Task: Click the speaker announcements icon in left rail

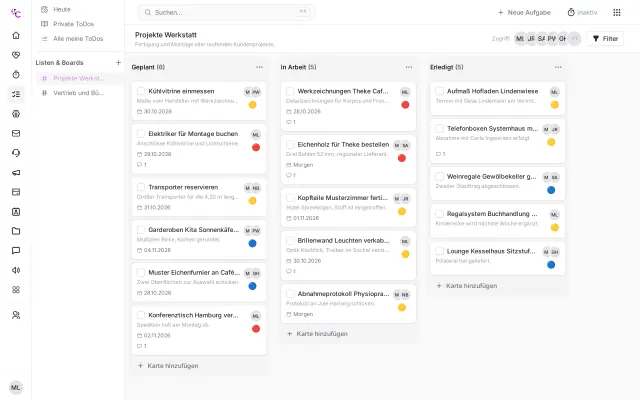Action: pyautogui.click(x=16, y=270)
